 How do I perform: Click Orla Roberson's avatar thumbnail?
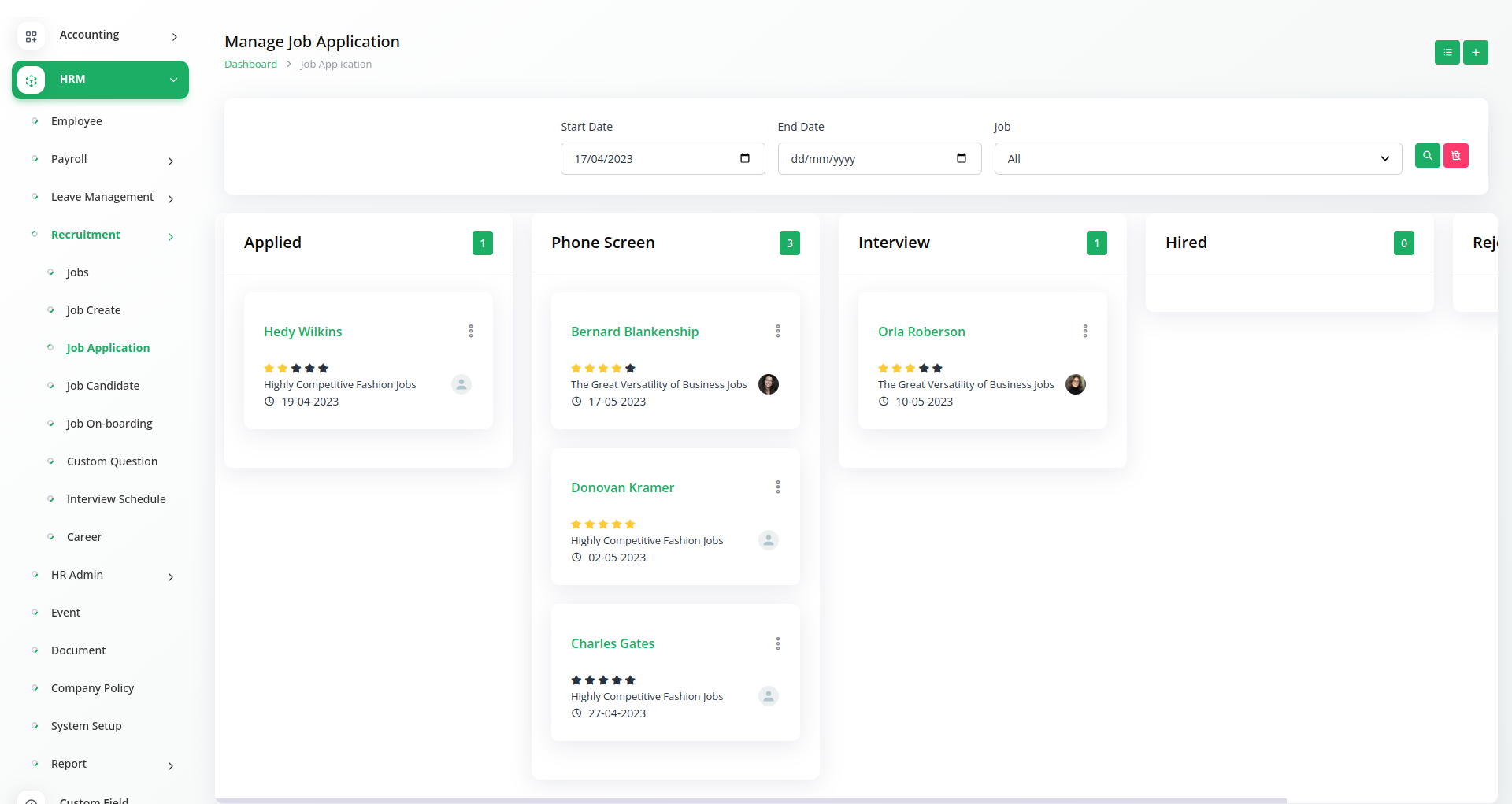pyautogui.click(x=1075, y=384)
